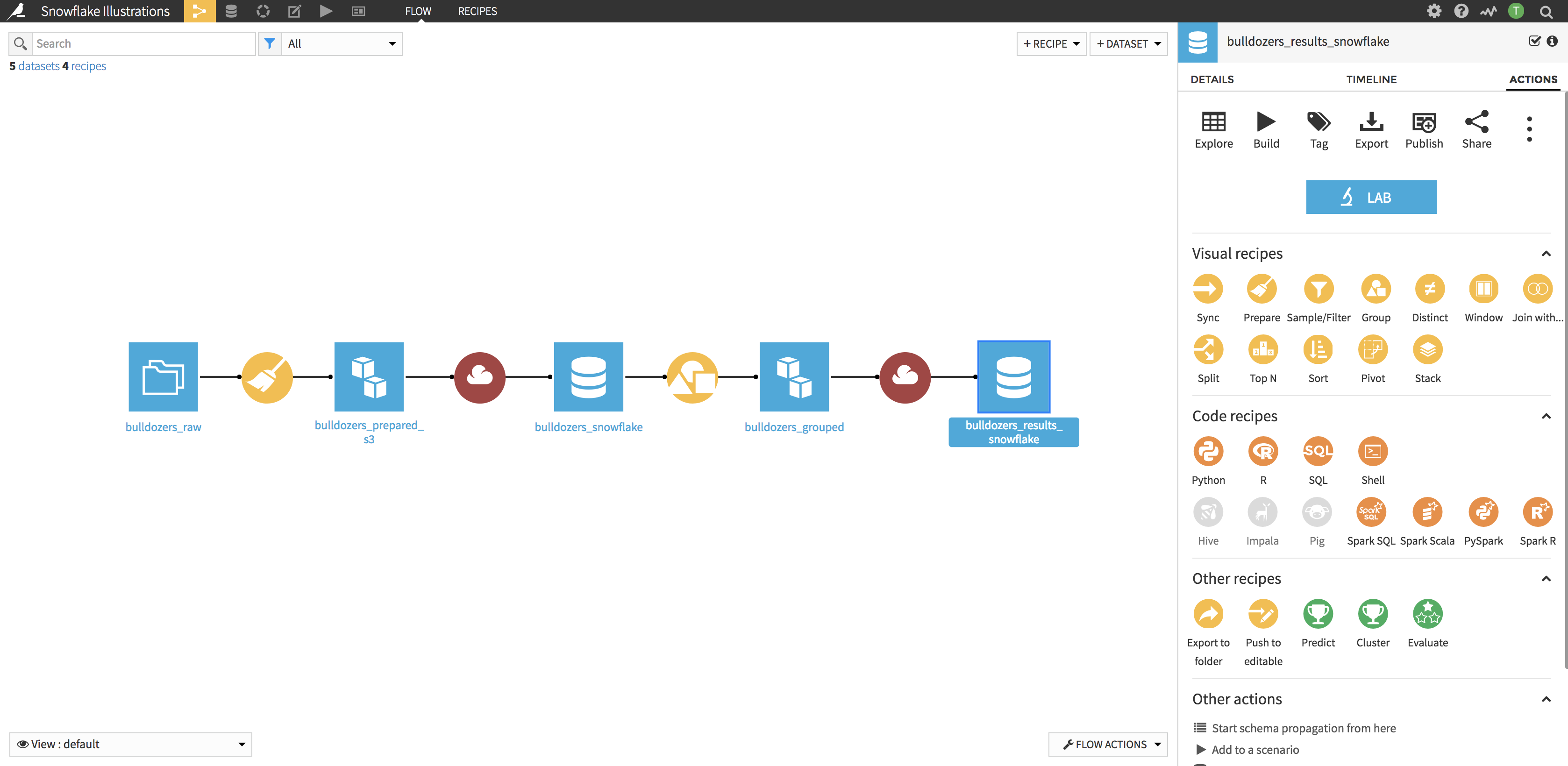Create a PySpark recipe
The height and width of the screenshot is (766, 1568).
pos(1483,512)
